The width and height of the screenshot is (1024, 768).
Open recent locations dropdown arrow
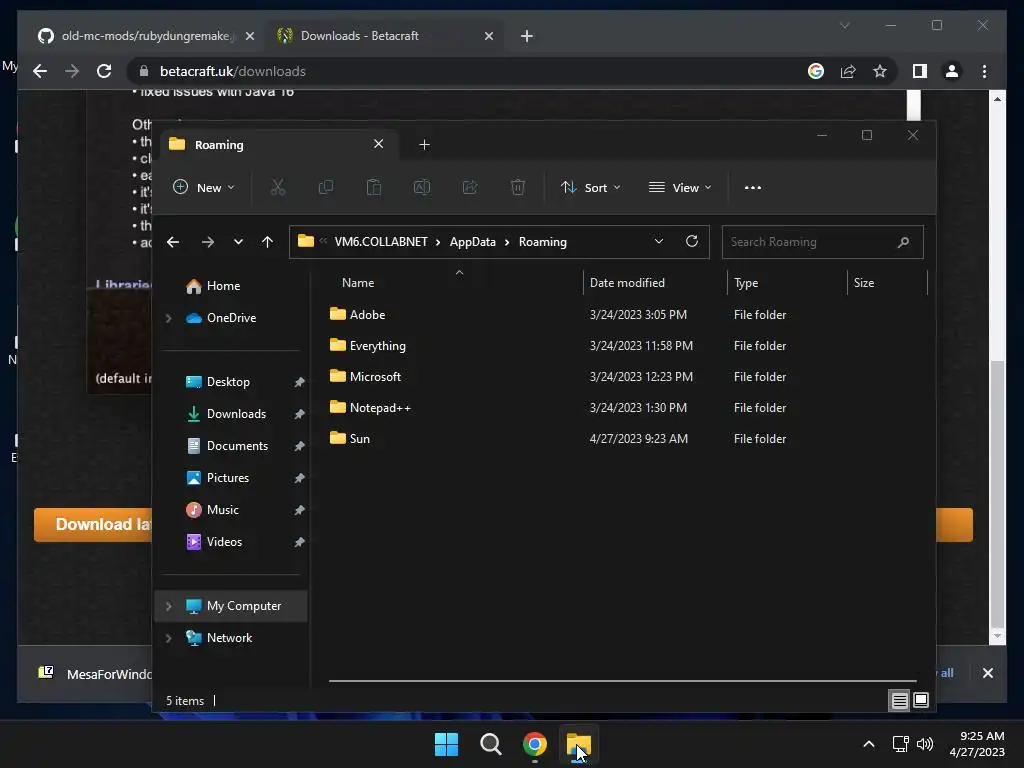coord(238,242)
